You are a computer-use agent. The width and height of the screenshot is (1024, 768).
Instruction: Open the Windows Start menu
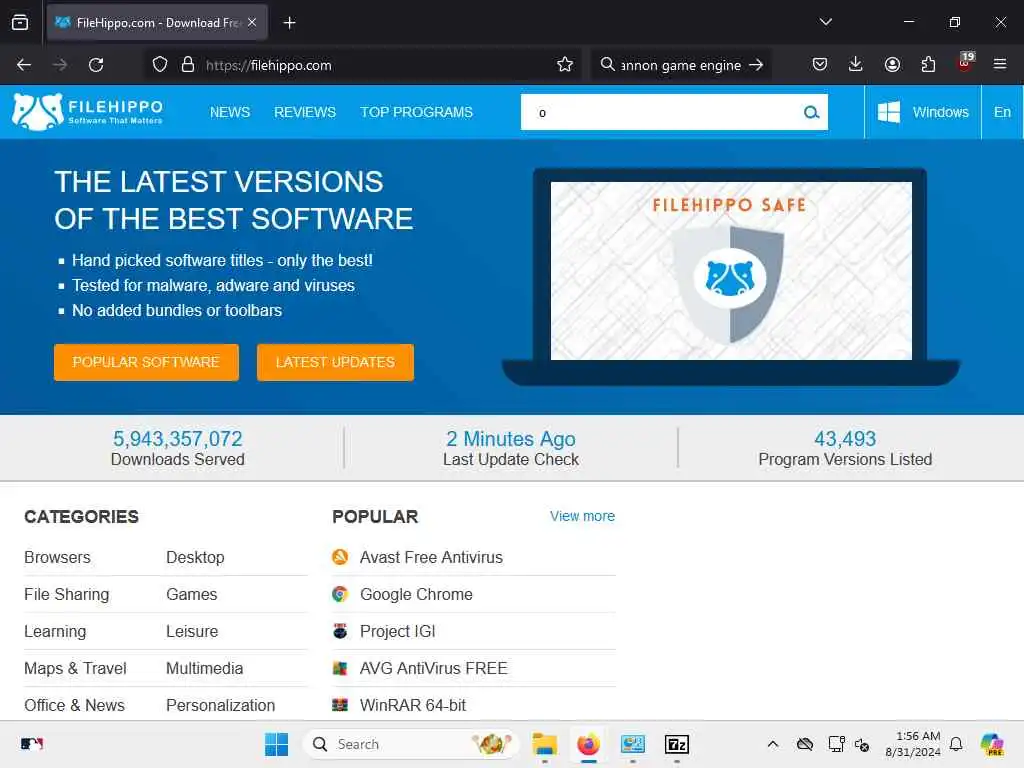click(276, 744)
